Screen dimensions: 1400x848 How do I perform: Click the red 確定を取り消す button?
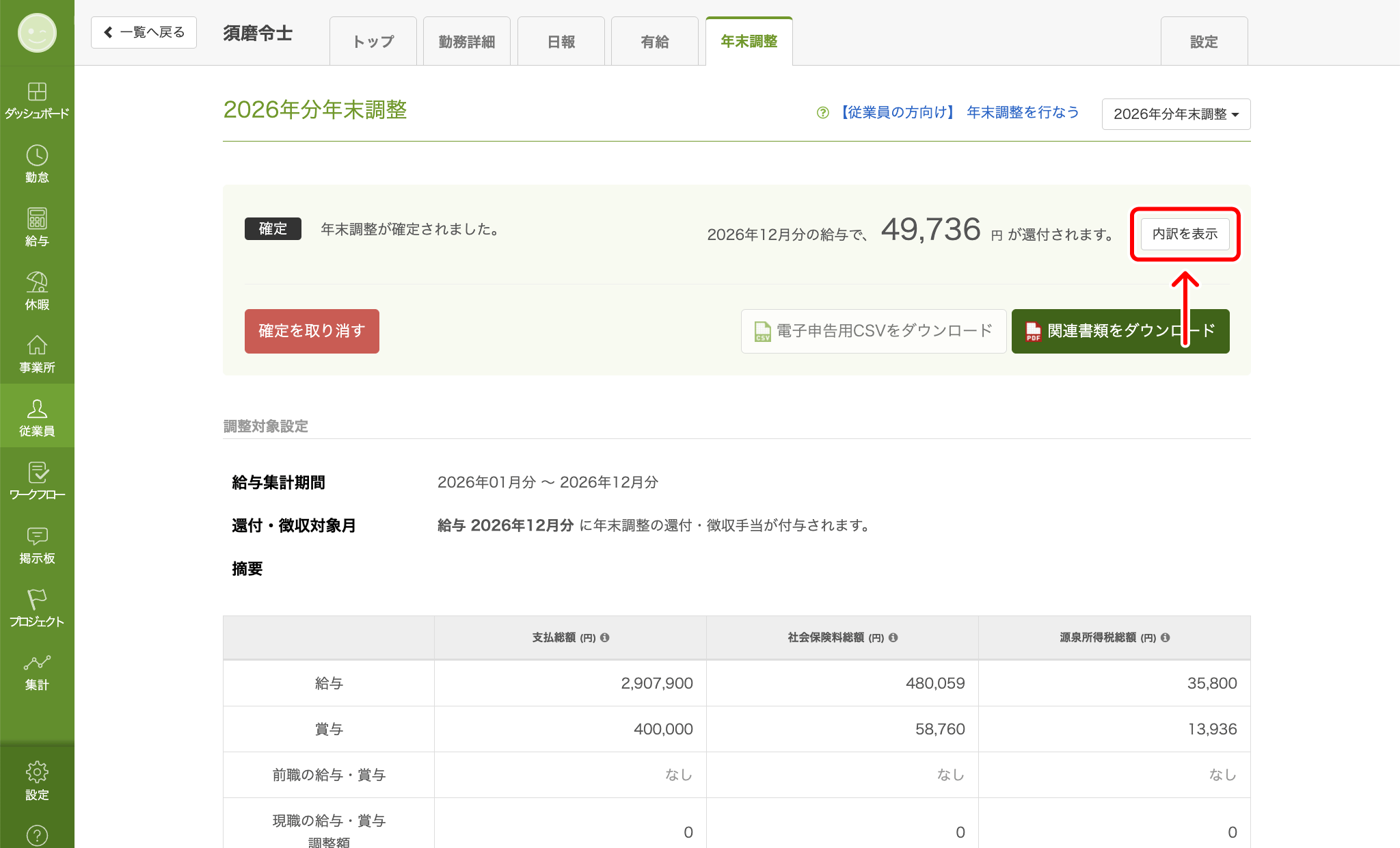tap(312, 331)
